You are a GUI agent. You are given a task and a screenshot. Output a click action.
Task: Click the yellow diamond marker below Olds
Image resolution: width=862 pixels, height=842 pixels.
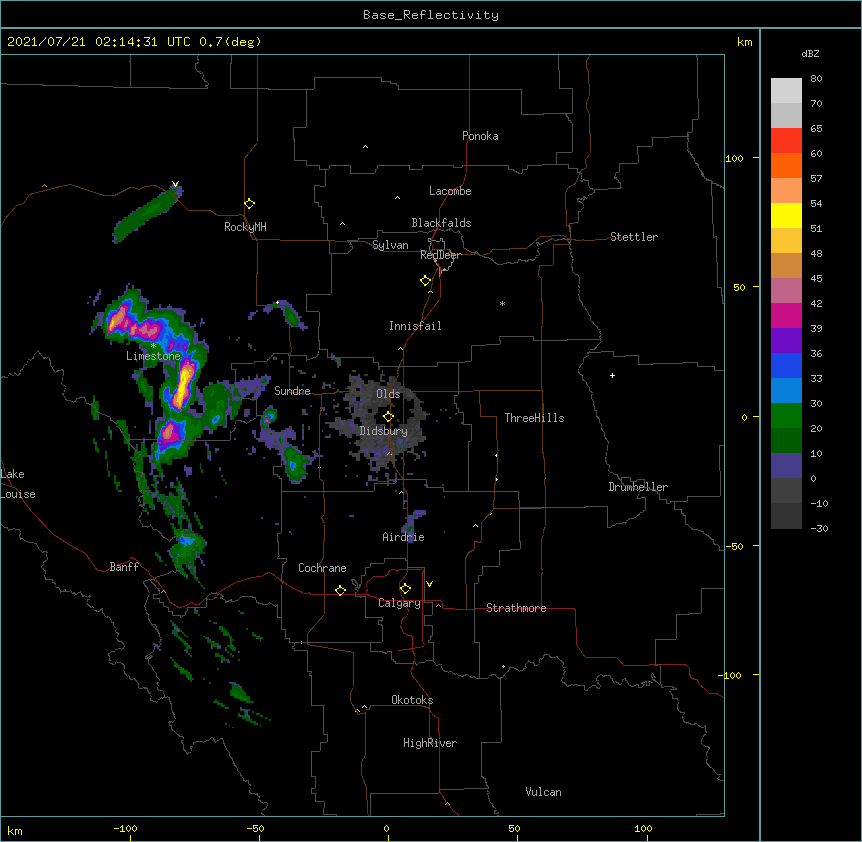388,417
